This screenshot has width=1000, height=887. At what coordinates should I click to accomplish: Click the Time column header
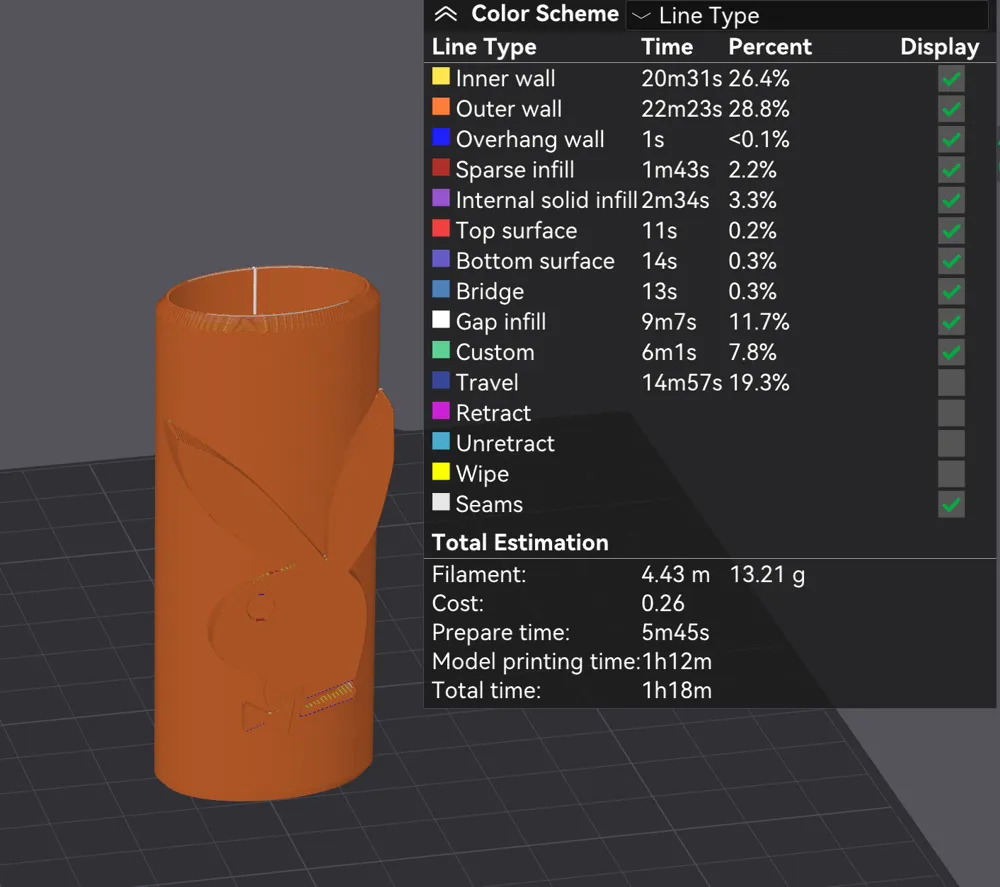[x=667, y=47]
